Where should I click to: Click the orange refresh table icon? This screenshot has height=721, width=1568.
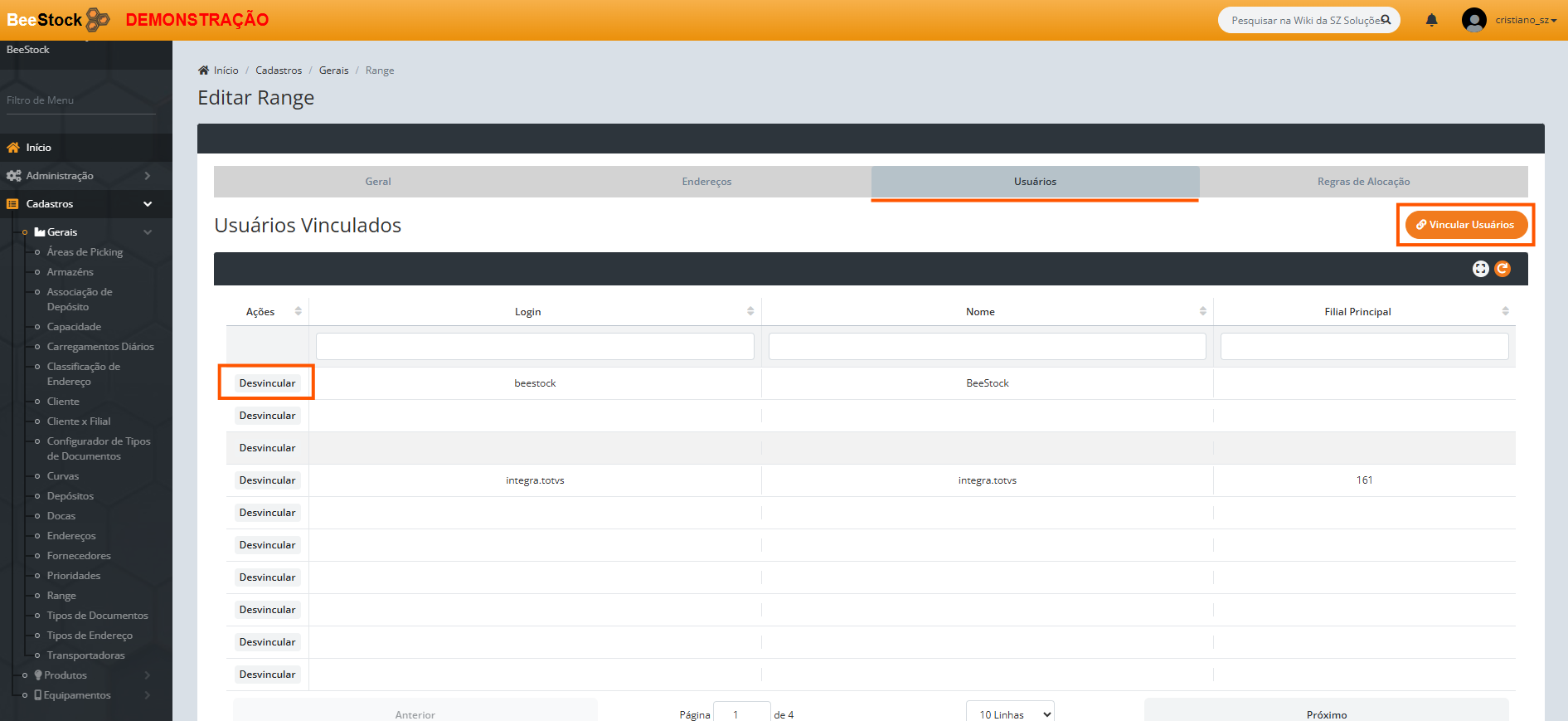[1502, 269]
